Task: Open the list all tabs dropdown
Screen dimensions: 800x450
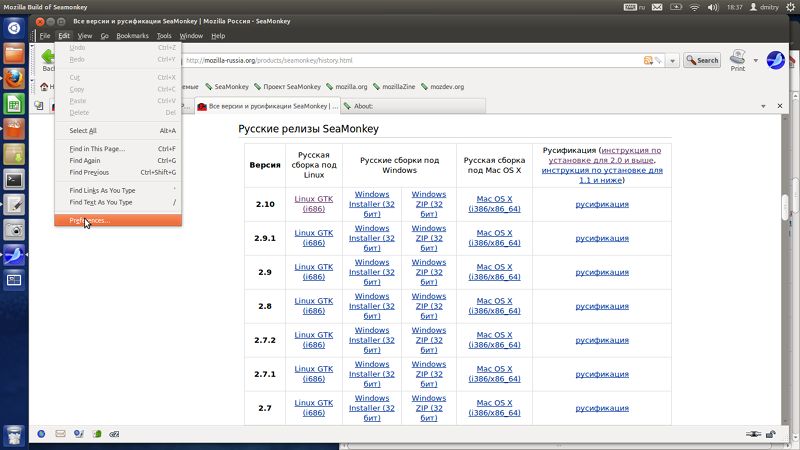Action: tap(763, 106)
